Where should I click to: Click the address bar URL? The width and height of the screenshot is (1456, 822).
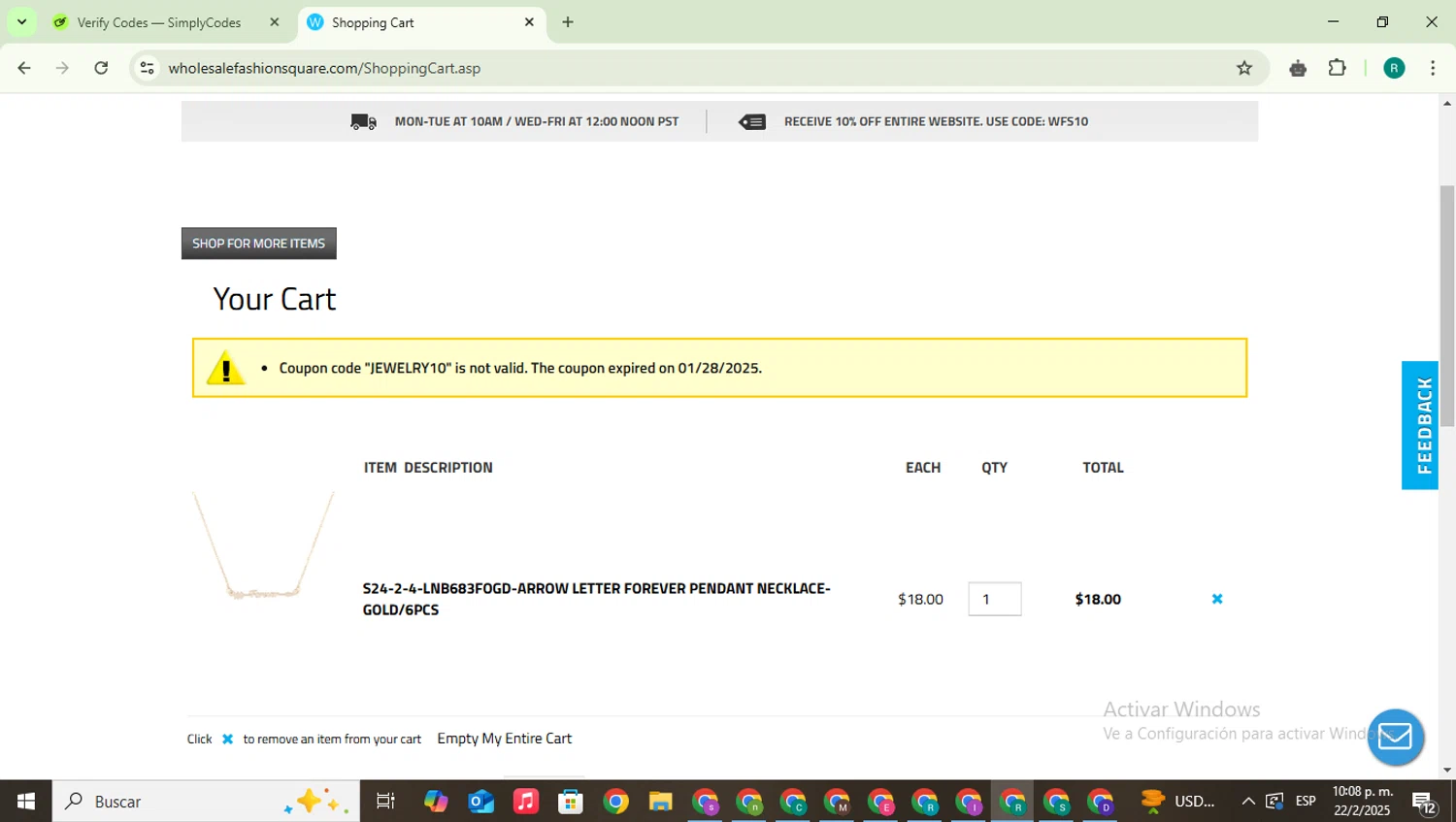[x=324, y=68]
